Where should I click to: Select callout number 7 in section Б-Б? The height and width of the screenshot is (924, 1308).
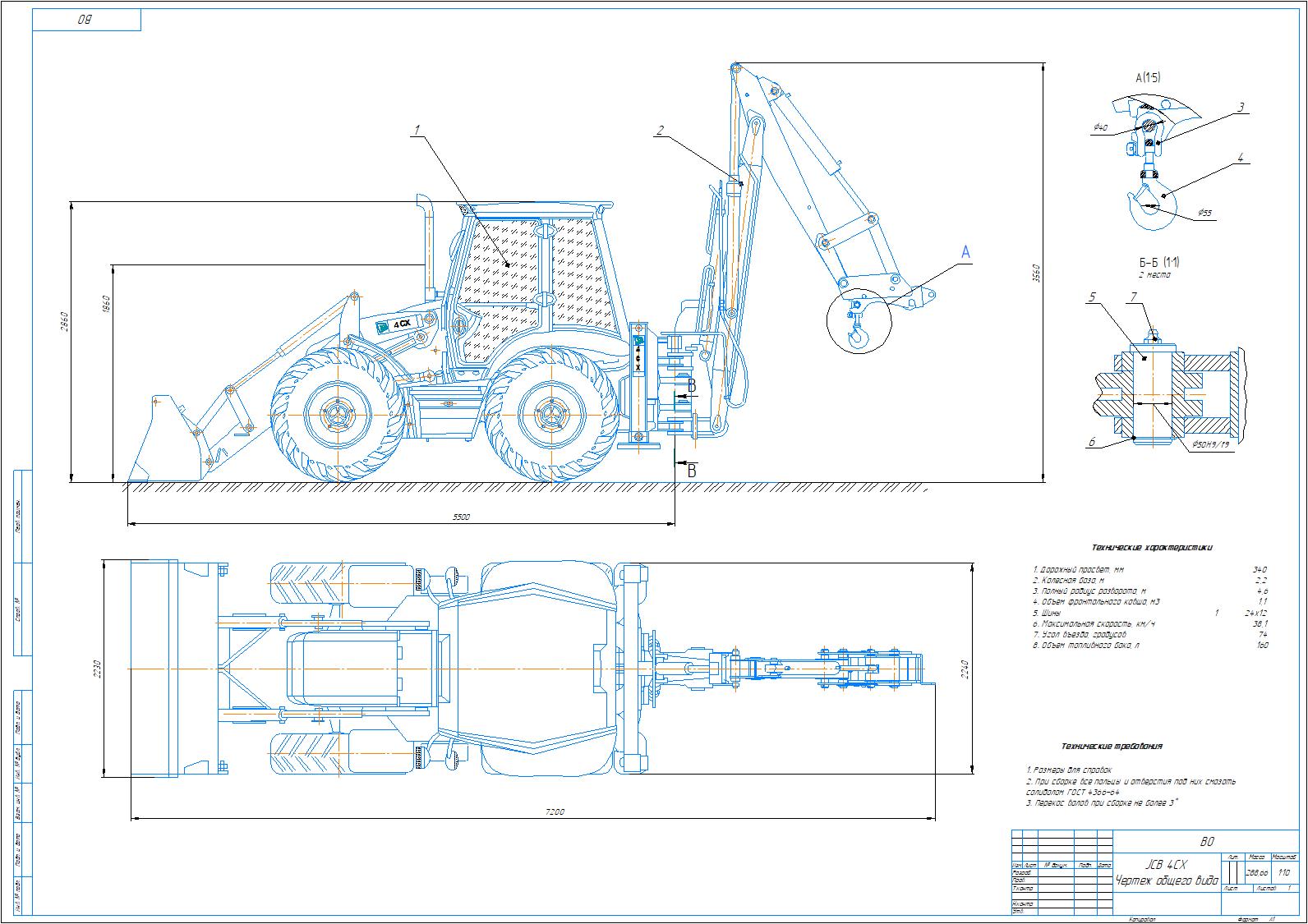point(1132,297)
